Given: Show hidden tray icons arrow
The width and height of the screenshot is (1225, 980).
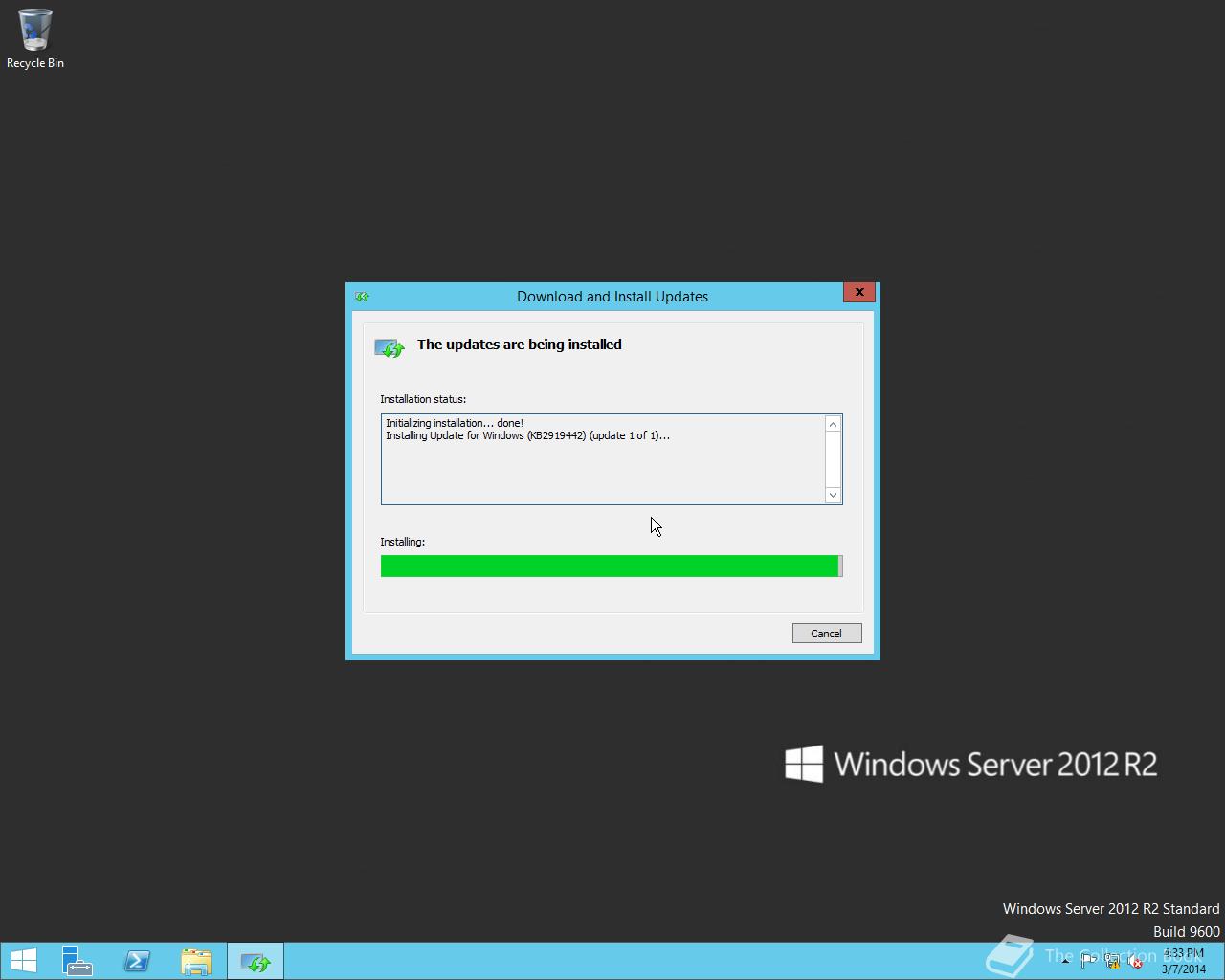Looking at the screenshot, I should (x=1065, y=962).
